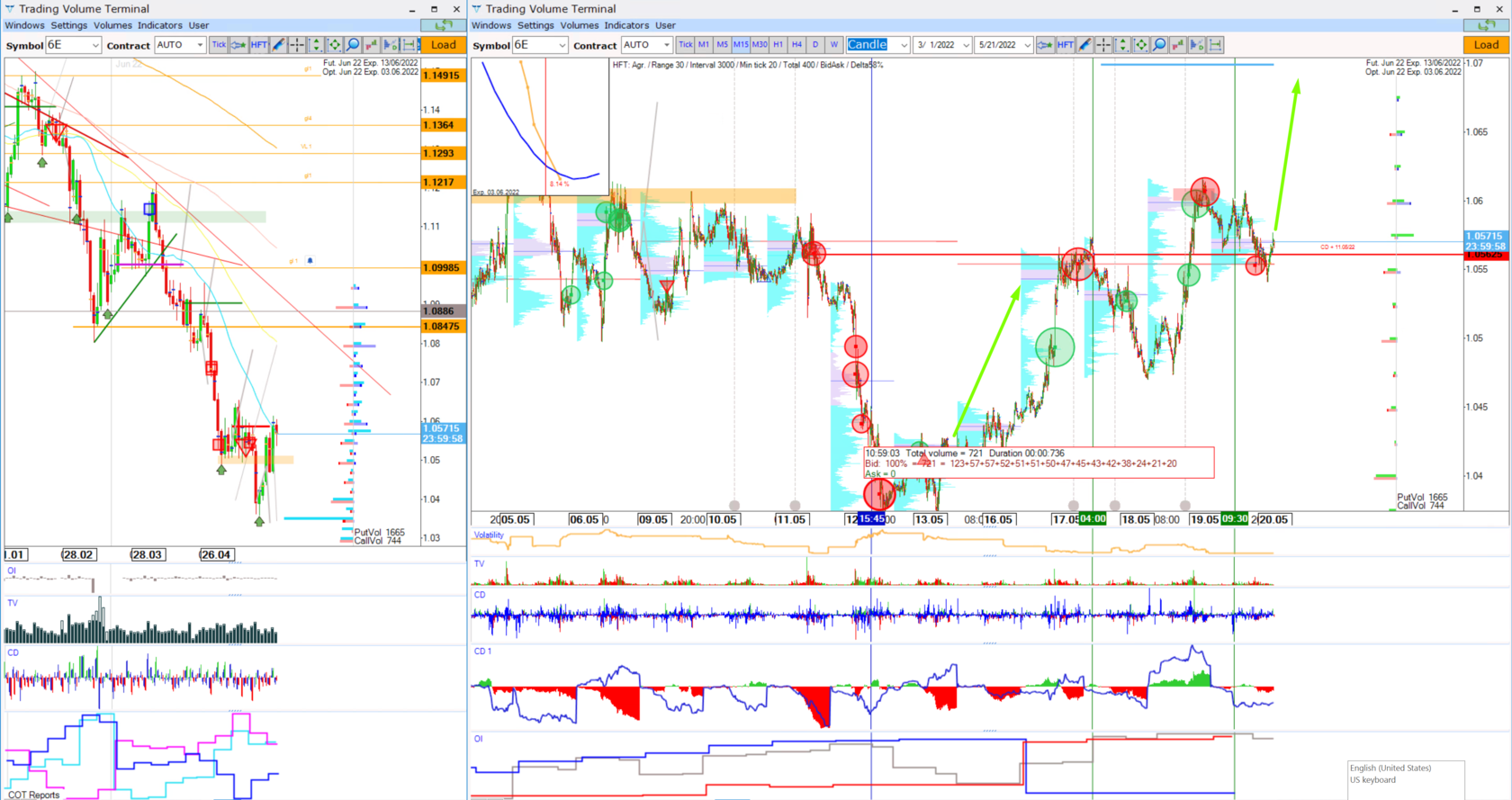Viewport: 1512px width, 800px height.
Task: Click fit-all scale icon in left window
Action: pyautogui.click(x=334, y=44)
